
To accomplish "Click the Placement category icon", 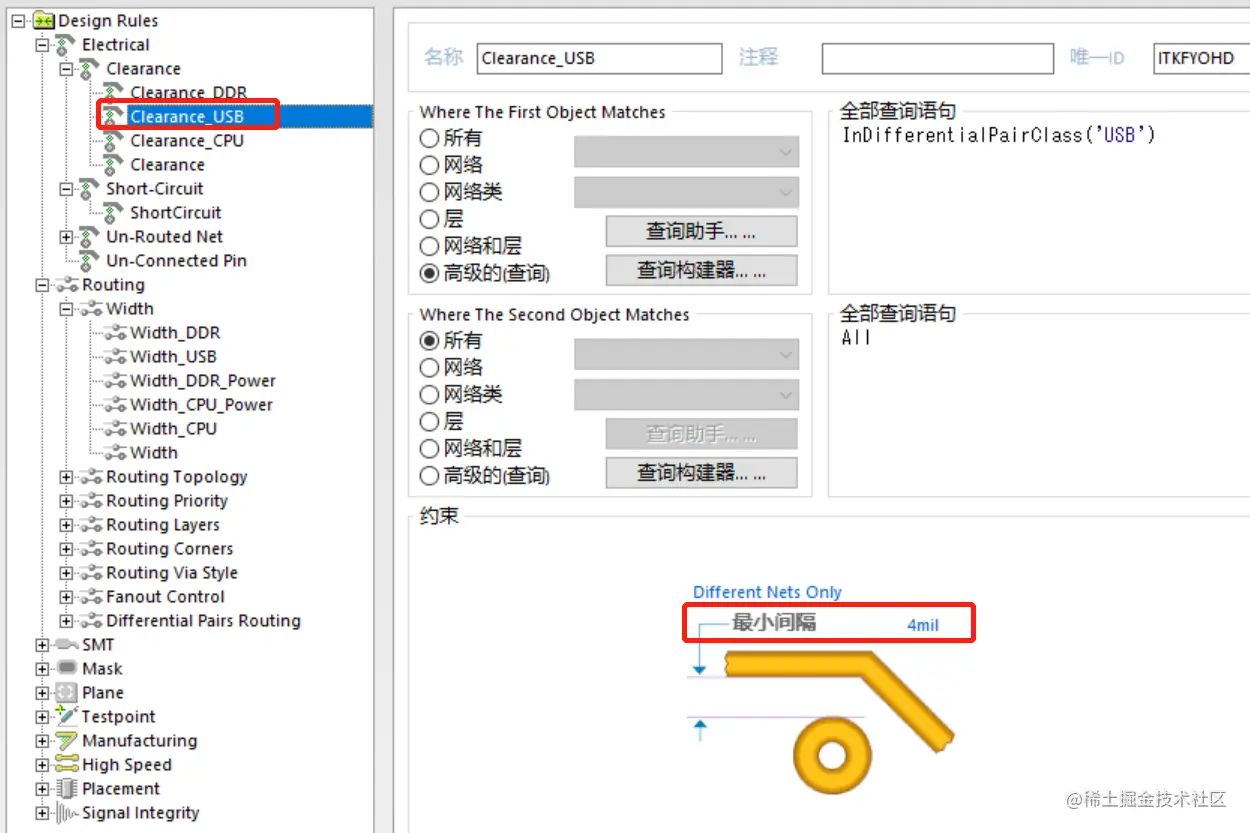I will [x=67, y=788].
